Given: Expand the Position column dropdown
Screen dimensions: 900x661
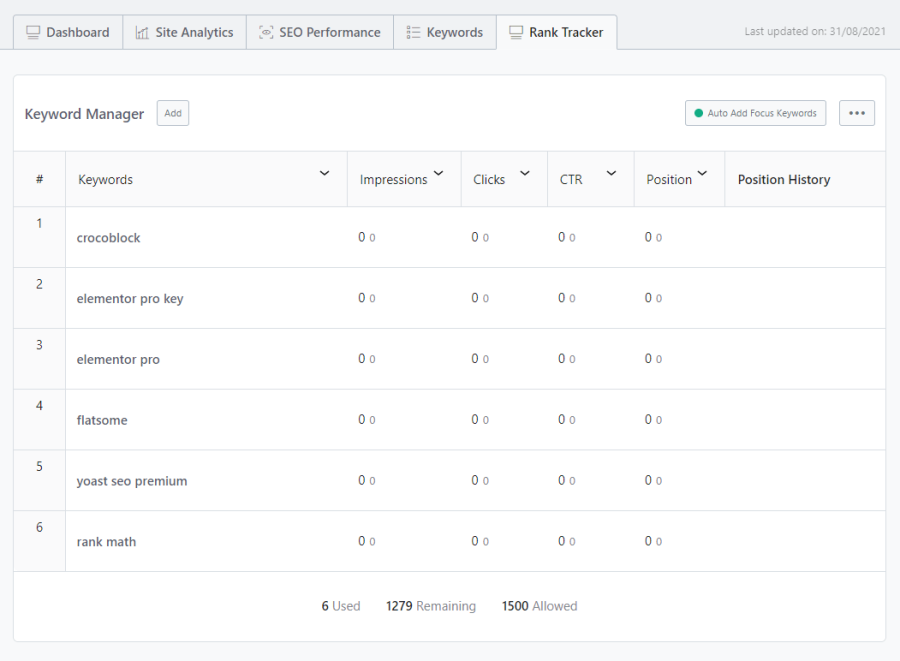Looking at the screenshot, I should tap(705, 174).
